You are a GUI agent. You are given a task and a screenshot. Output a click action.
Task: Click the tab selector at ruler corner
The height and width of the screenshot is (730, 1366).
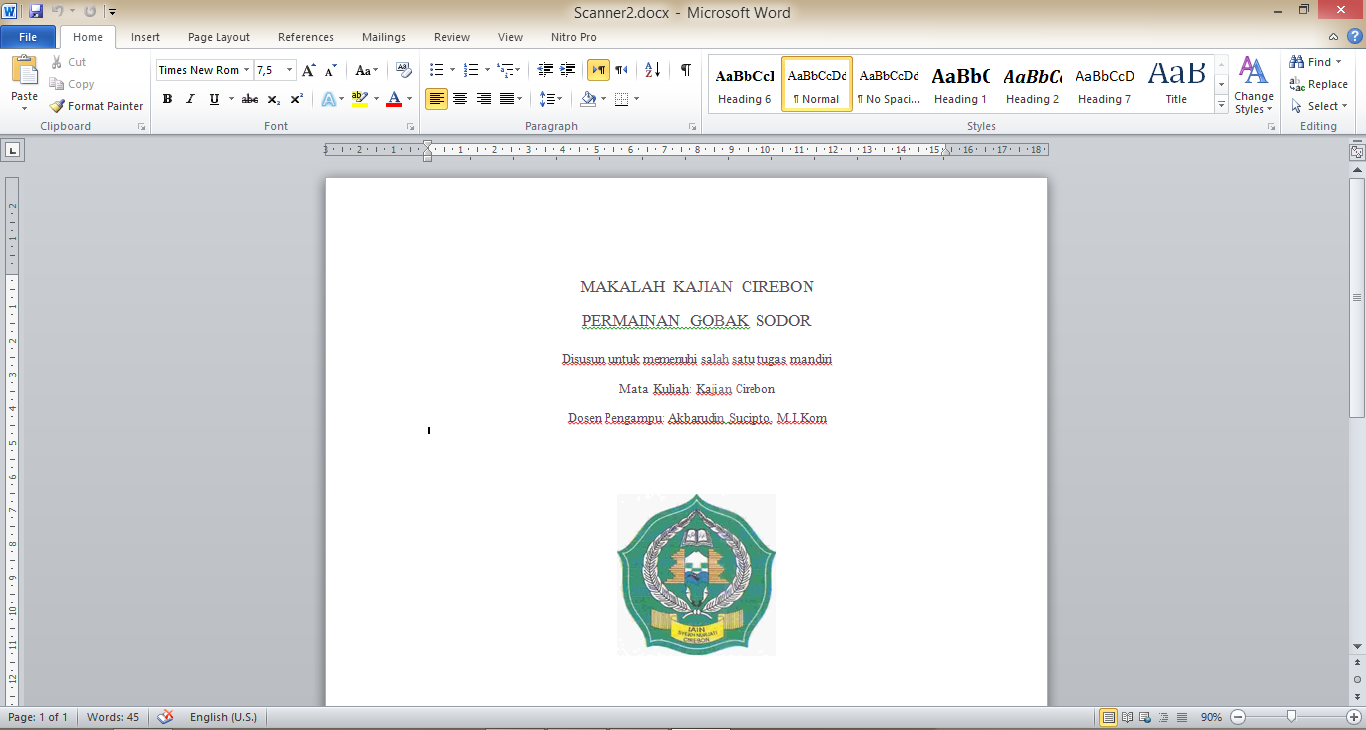(x=13, y=150)
